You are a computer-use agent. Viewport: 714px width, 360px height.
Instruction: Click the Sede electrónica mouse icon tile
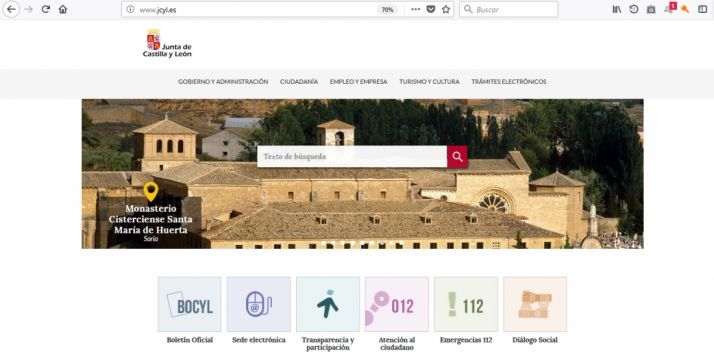pos(259,304)
